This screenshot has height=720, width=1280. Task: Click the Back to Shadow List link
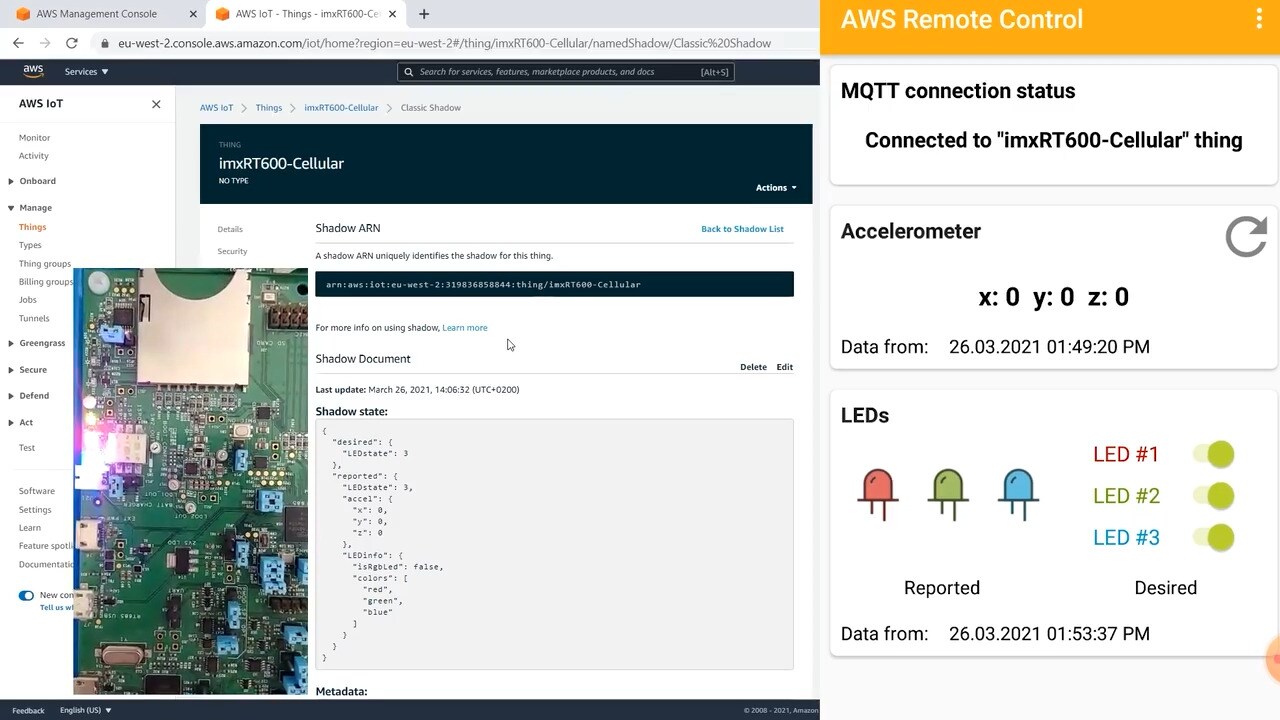click(x=742, y=229)
